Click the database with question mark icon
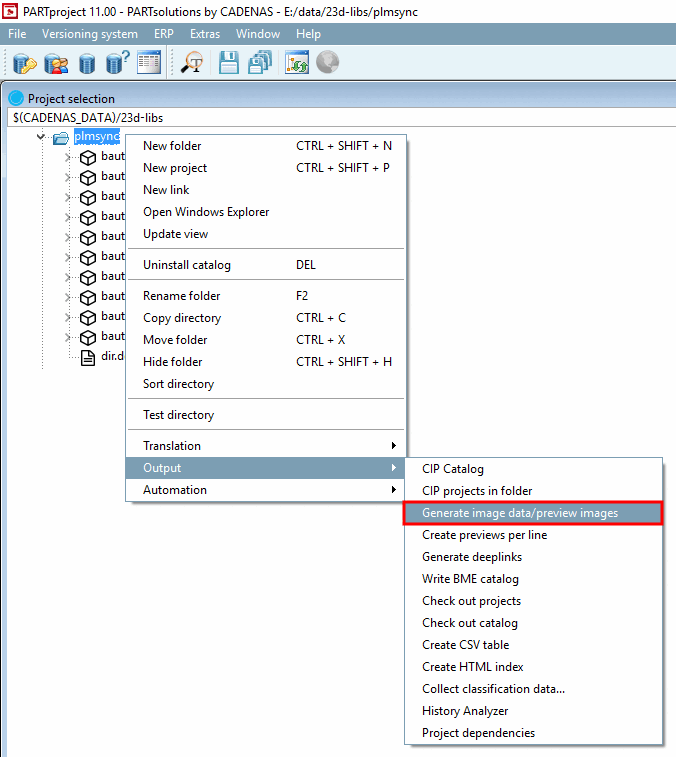Screen dimensions: 676x757 (x=117, y=63)
